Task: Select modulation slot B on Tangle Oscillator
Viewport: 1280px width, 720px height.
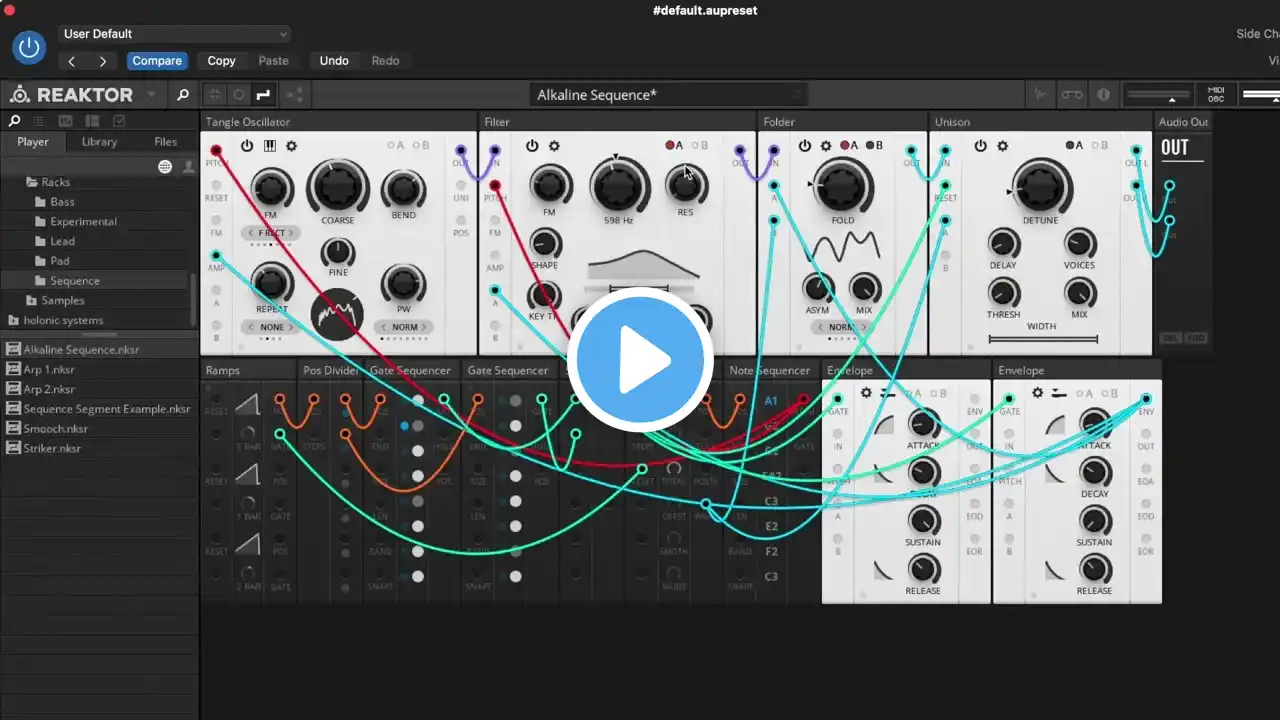Action: point(422,146)
